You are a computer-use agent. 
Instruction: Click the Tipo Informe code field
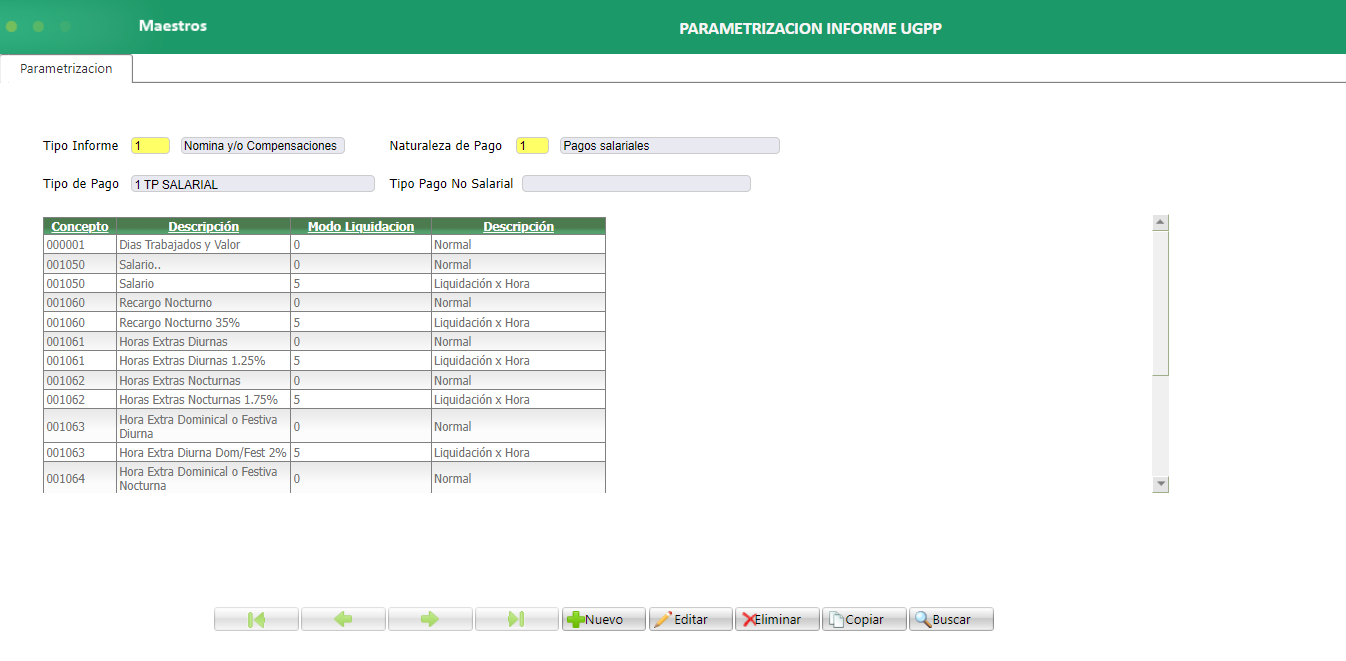tap(150, 146)
